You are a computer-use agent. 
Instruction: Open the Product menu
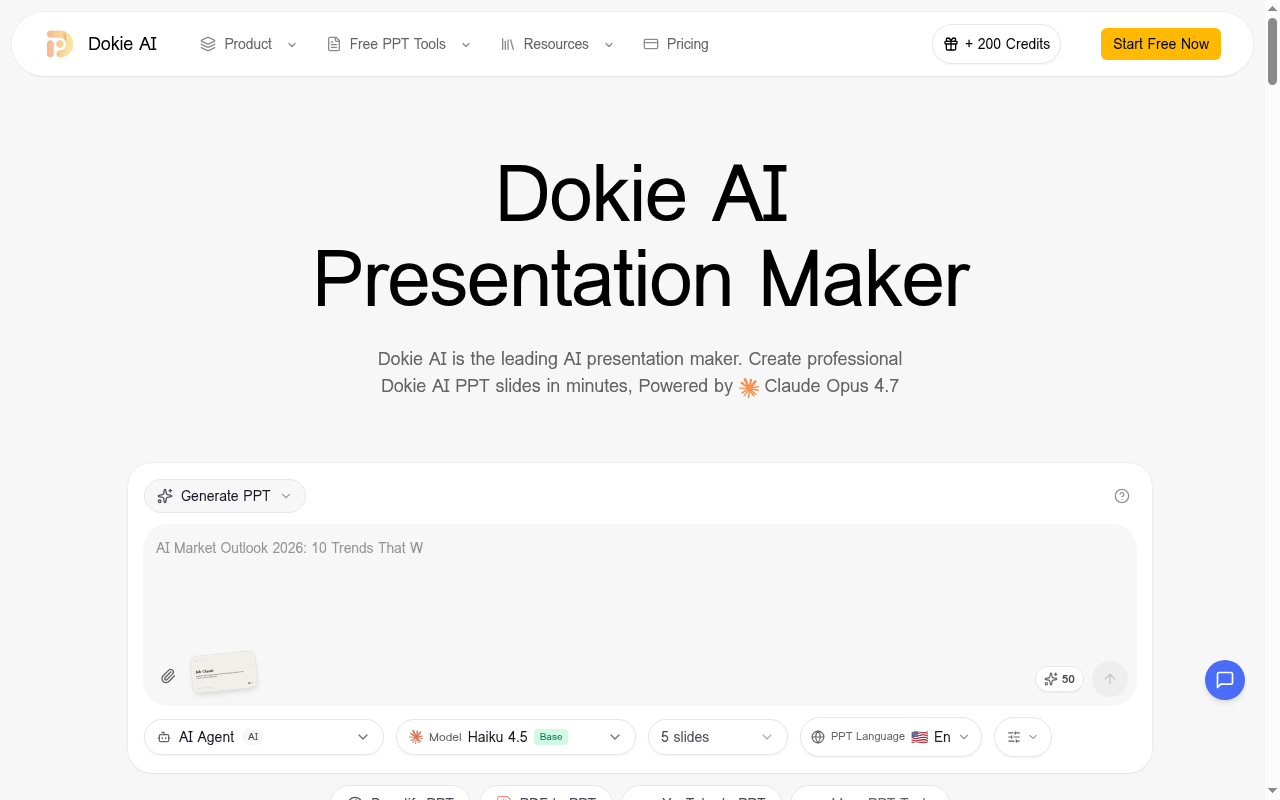point(248,44)
